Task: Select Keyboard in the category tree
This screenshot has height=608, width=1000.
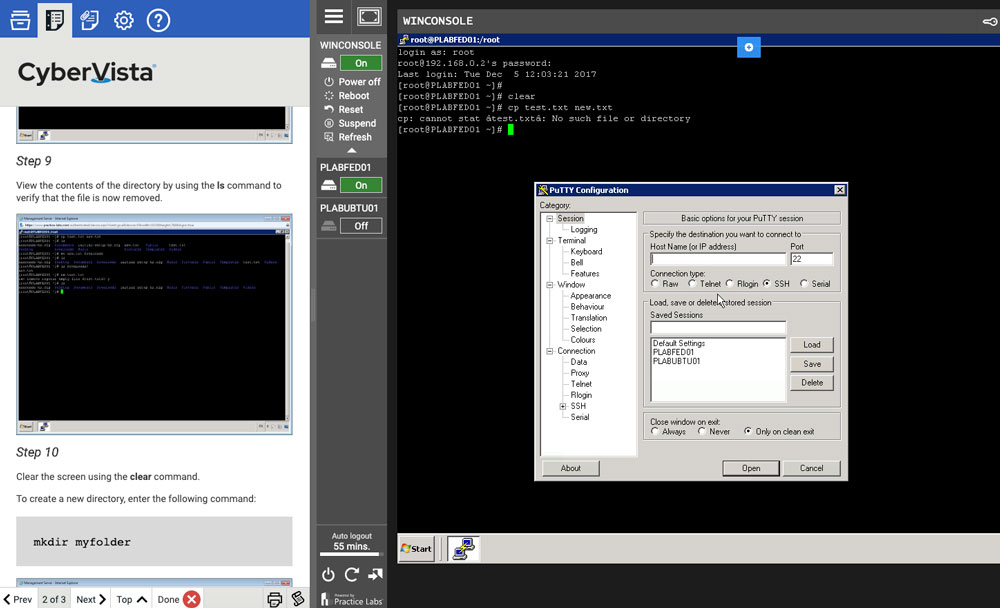Action: (x=586, y=251)
